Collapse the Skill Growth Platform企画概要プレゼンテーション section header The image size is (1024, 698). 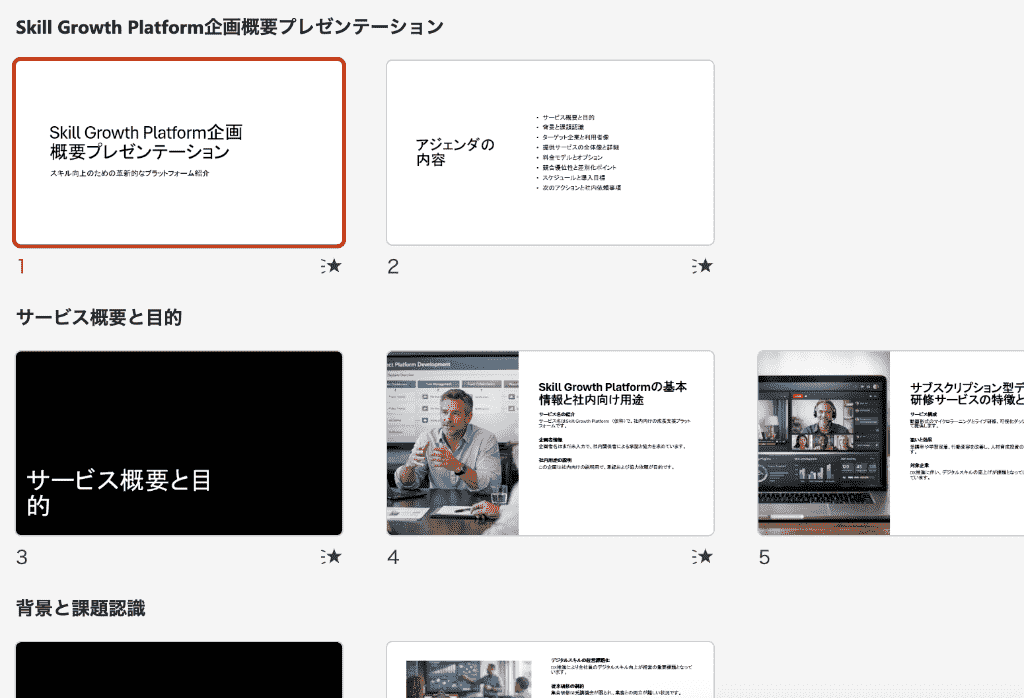(229, 27)
